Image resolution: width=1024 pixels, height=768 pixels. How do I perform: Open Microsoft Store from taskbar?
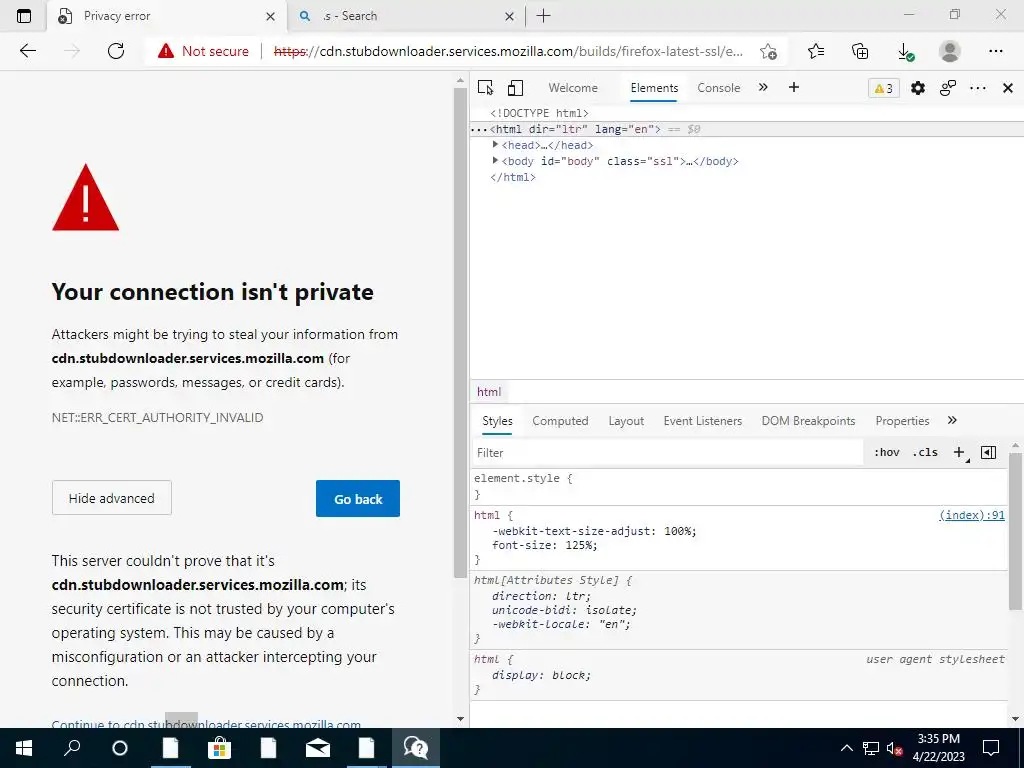(x=219, y=748)
